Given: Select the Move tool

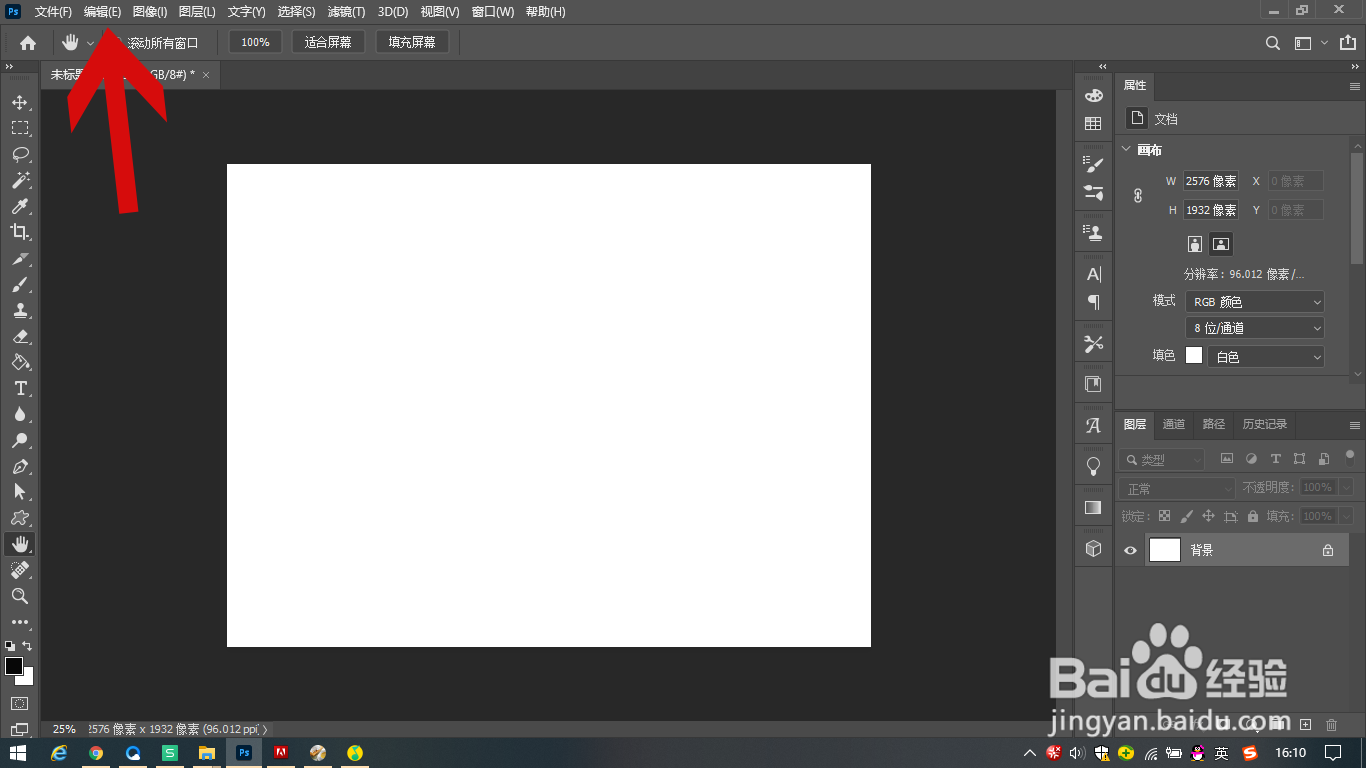Looking at the screenshot, I should 20,102.
